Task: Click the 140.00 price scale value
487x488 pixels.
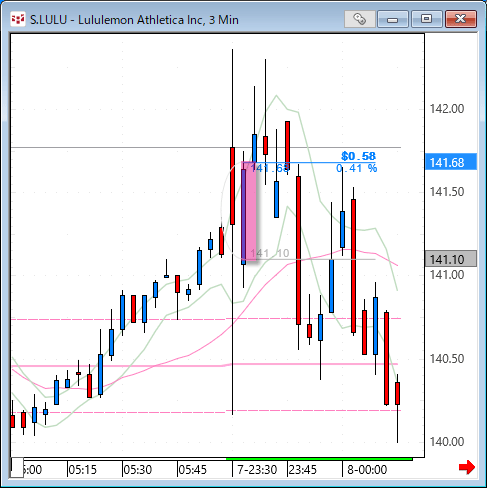Action: [447, 442]
